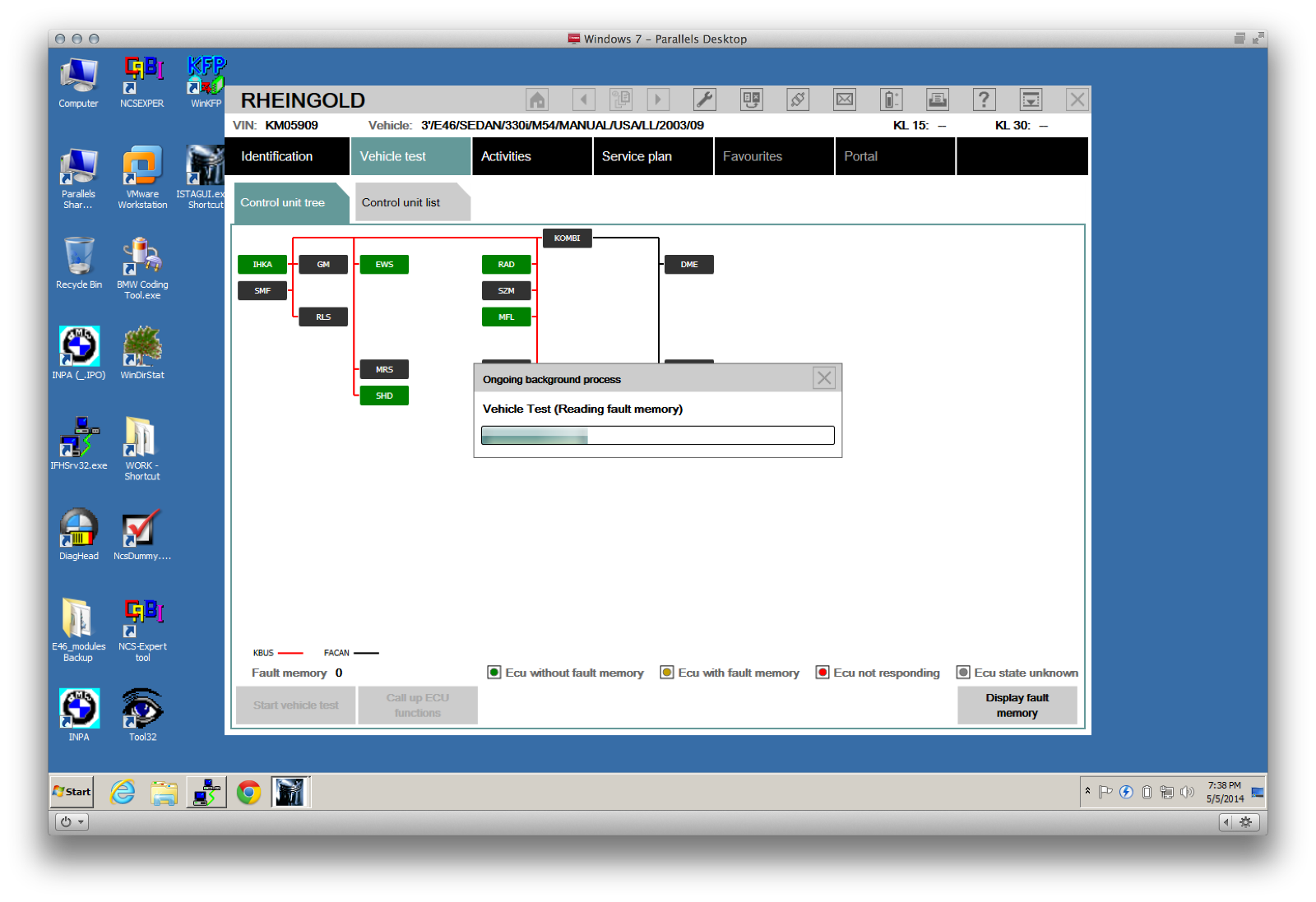
Task: Open DiagHead desktop shortcut
Action: click(79, 534)
